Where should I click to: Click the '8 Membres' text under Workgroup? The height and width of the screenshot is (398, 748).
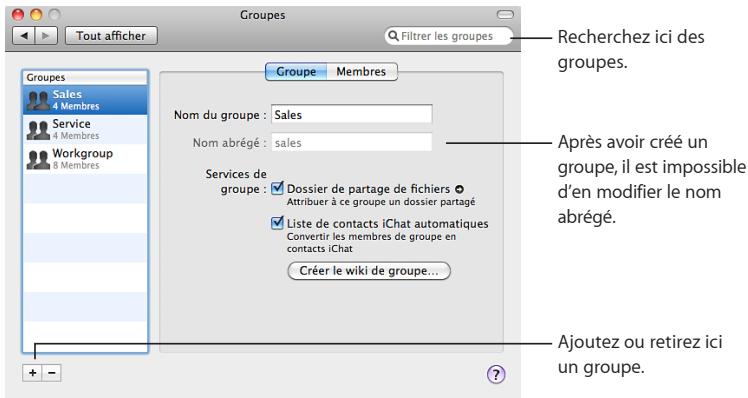(x=76, y=166)
